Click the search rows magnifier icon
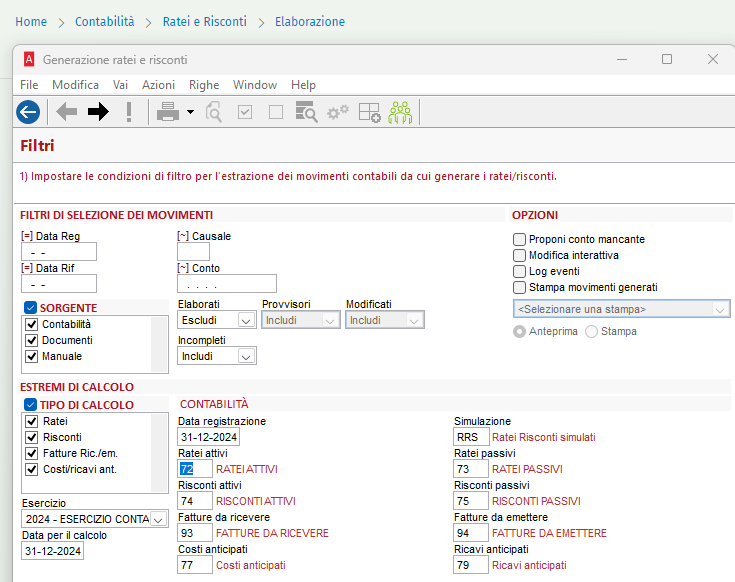Viewport: 735px width, 582px height. point(307,112)
